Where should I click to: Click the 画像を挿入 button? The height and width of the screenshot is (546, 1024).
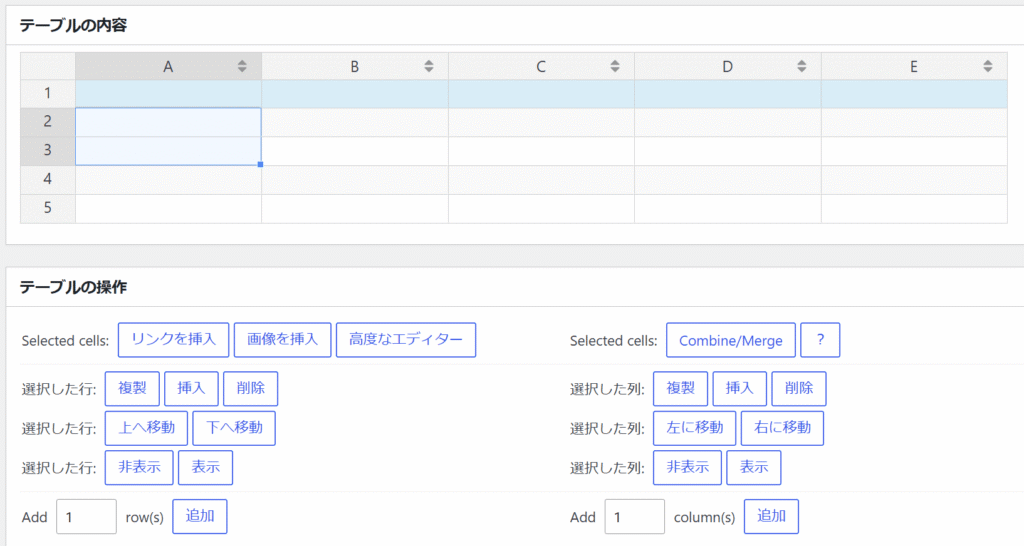(x=282, y=340)
